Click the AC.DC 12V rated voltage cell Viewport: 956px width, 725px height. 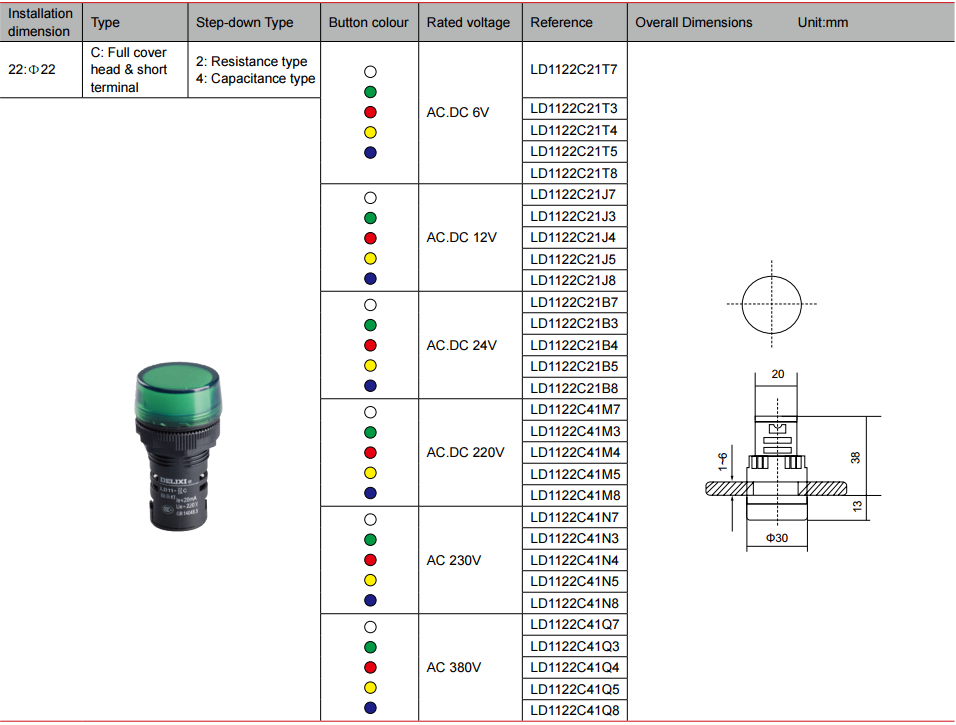coord(470,237)
